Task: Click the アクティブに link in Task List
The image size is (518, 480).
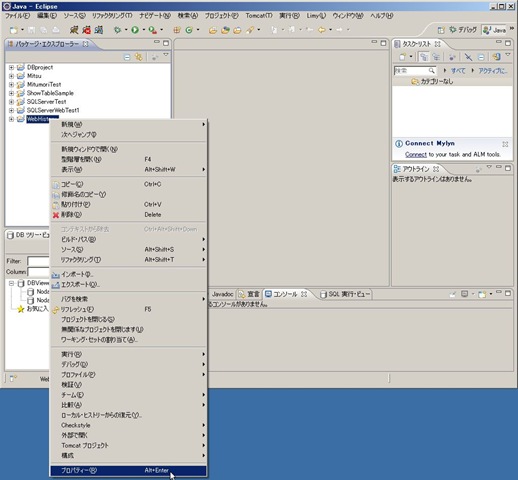Action: point(493,71)
